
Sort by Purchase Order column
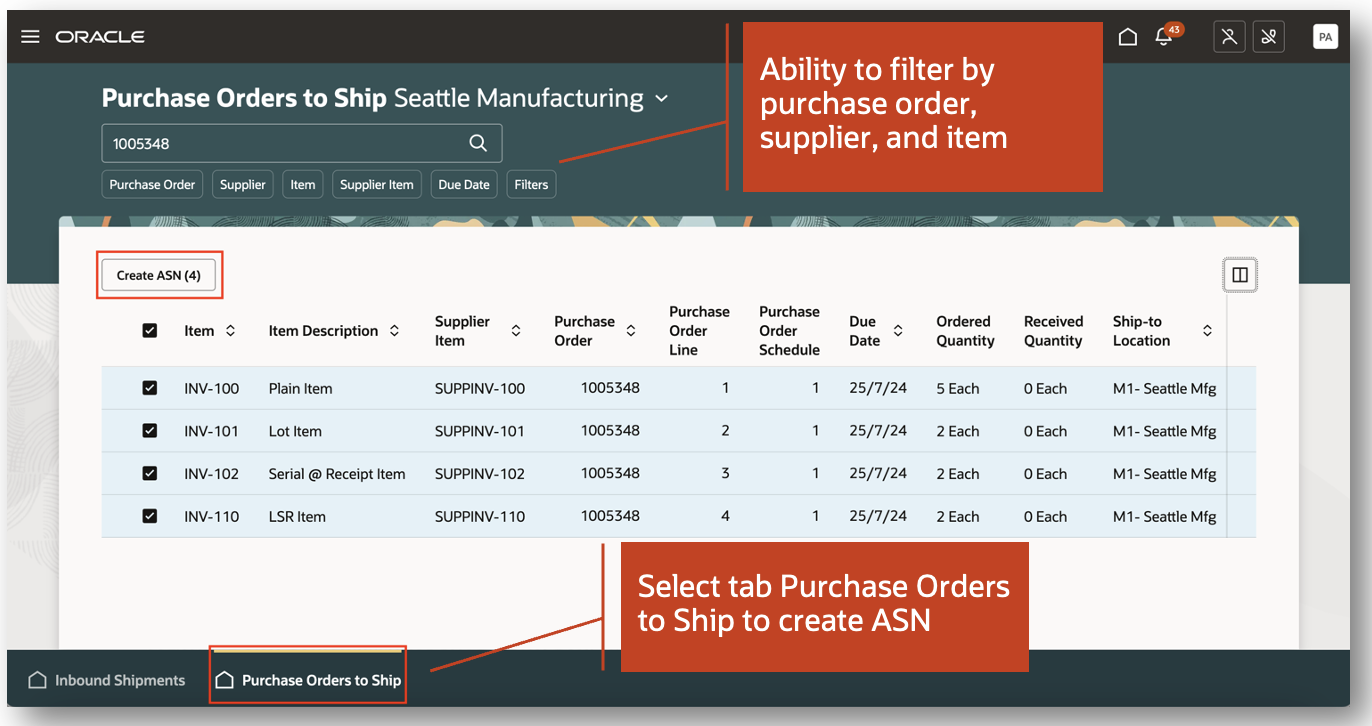tap(631, 331)
